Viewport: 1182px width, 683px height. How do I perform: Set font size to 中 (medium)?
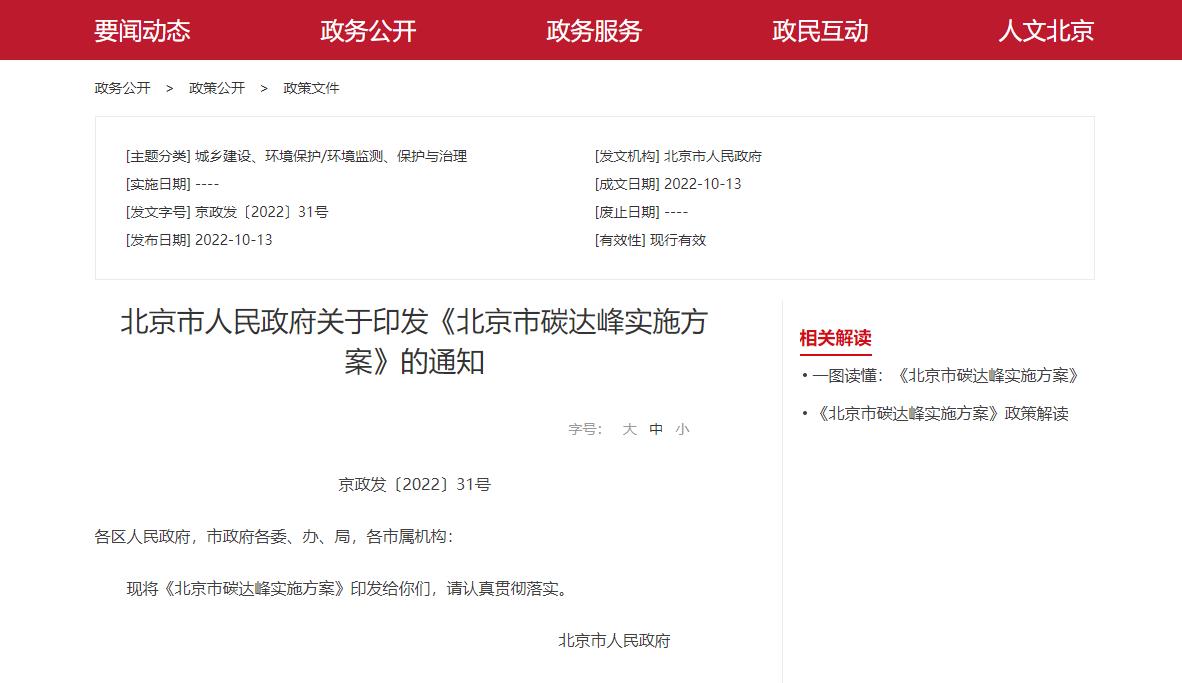point(656,429)
